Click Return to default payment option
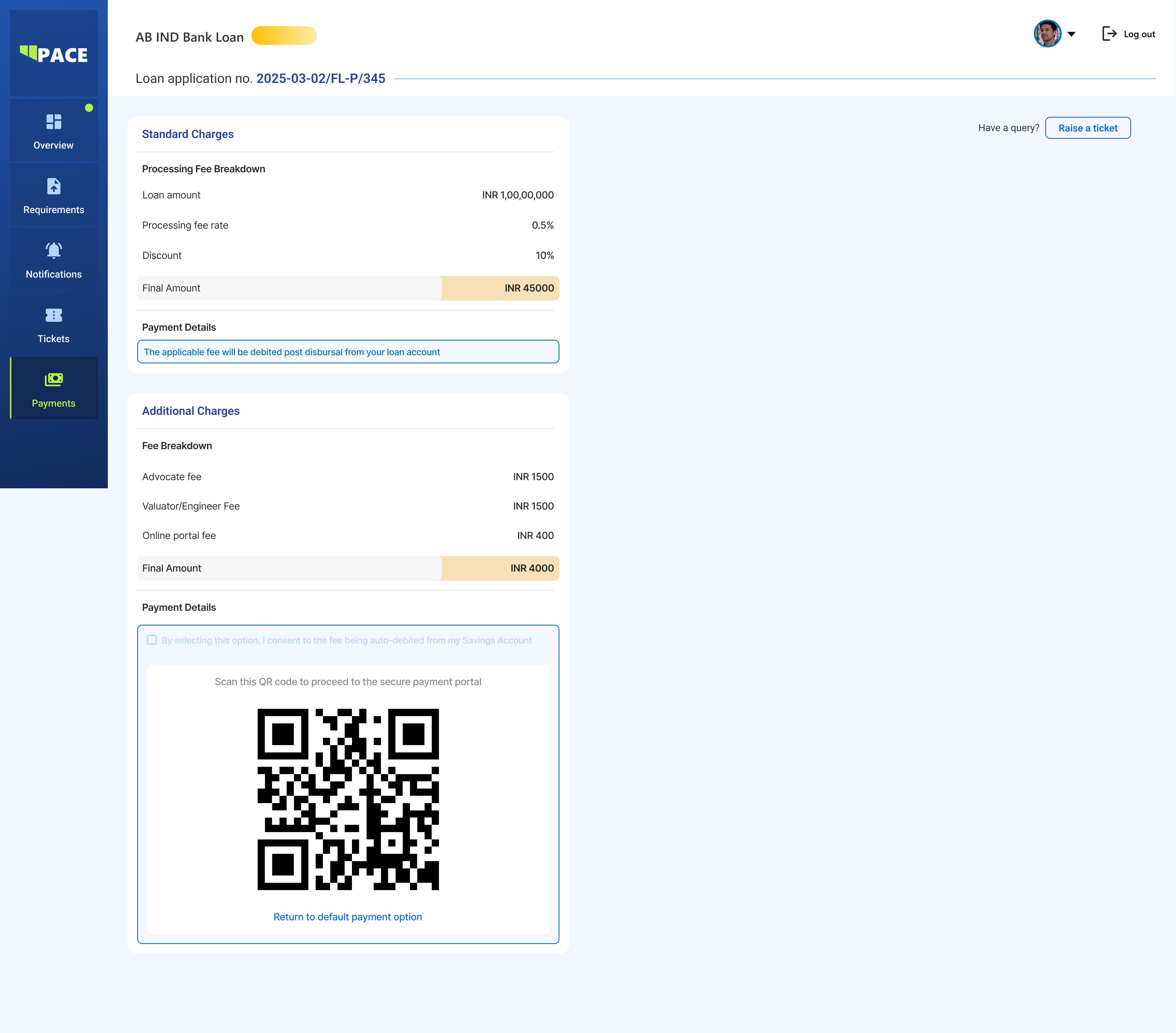 pos(347,917)
